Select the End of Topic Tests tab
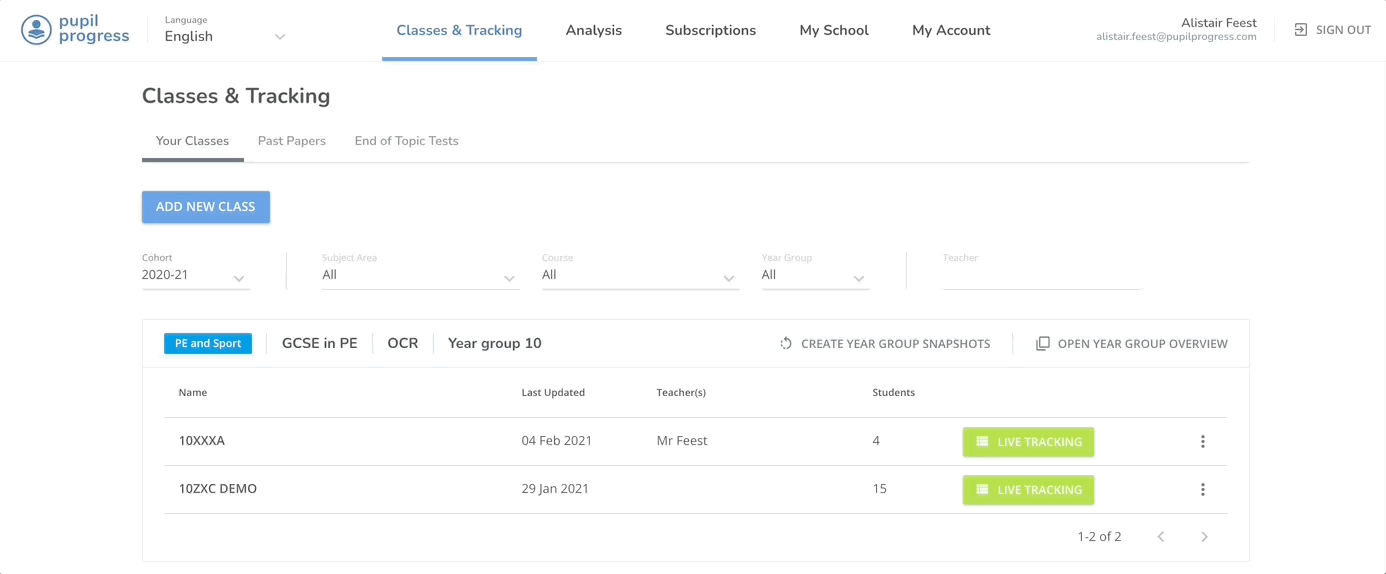1386x574 pixels. pyautogui.click(x=406, y=141)
